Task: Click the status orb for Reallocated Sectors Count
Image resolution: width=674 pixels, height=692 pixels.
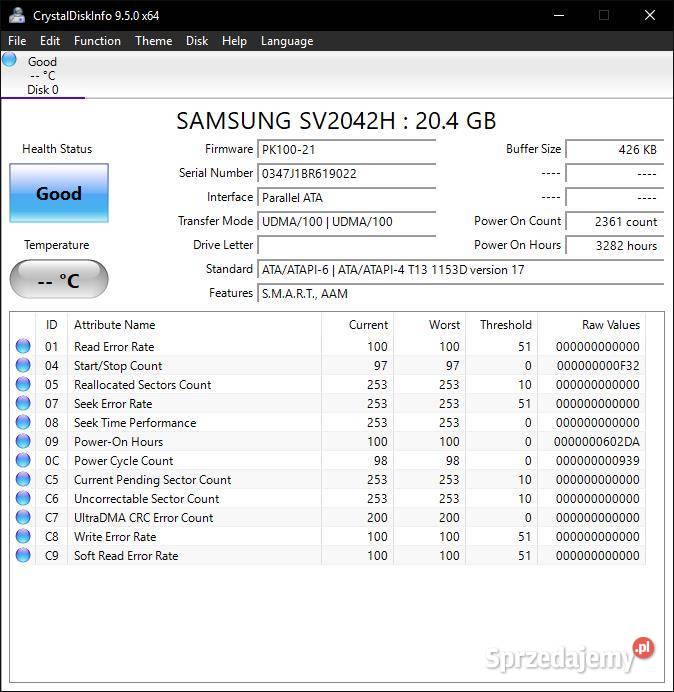Action: (23, 384)
